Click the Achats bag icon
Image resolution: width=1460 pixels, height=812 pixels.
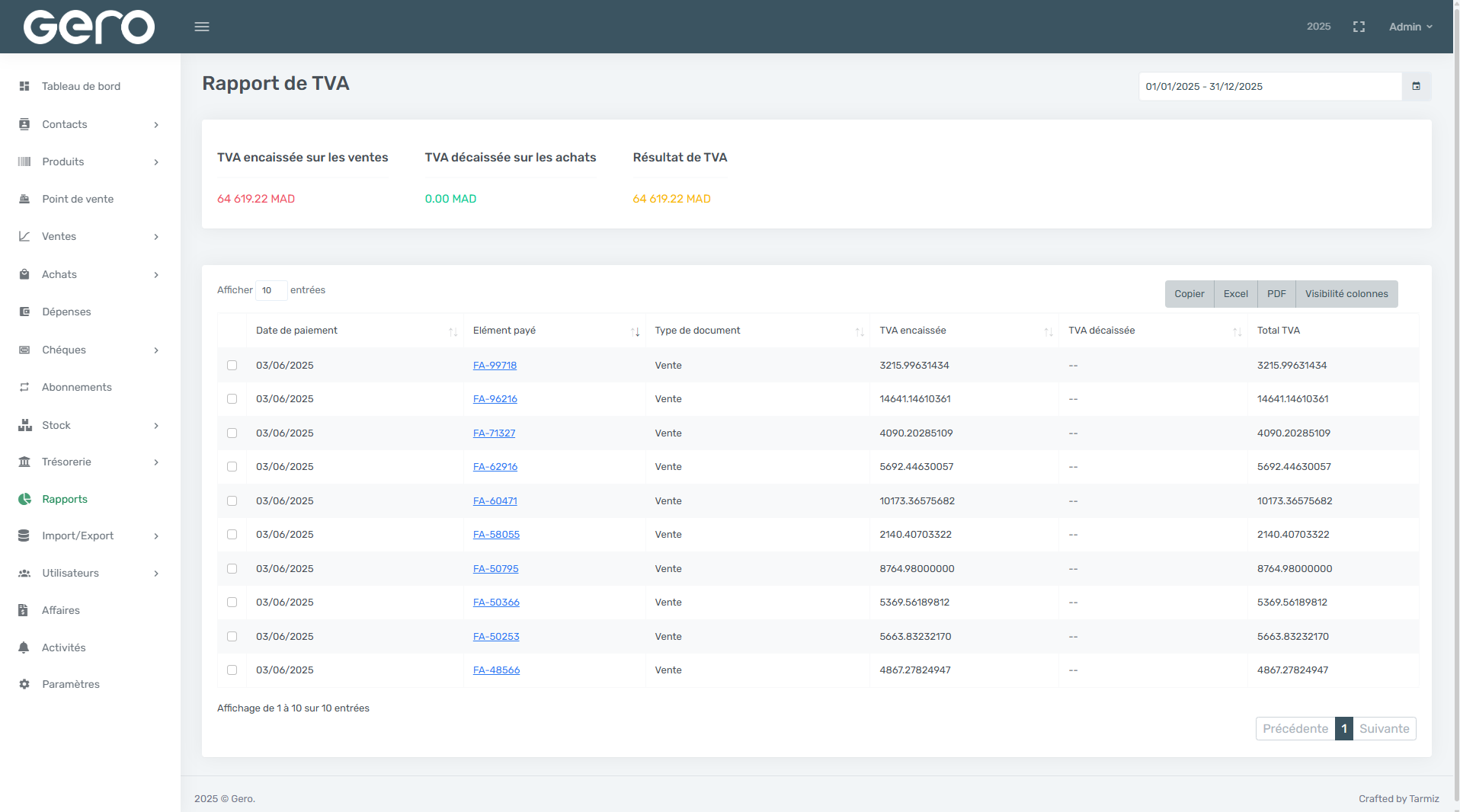click(24, 274)
